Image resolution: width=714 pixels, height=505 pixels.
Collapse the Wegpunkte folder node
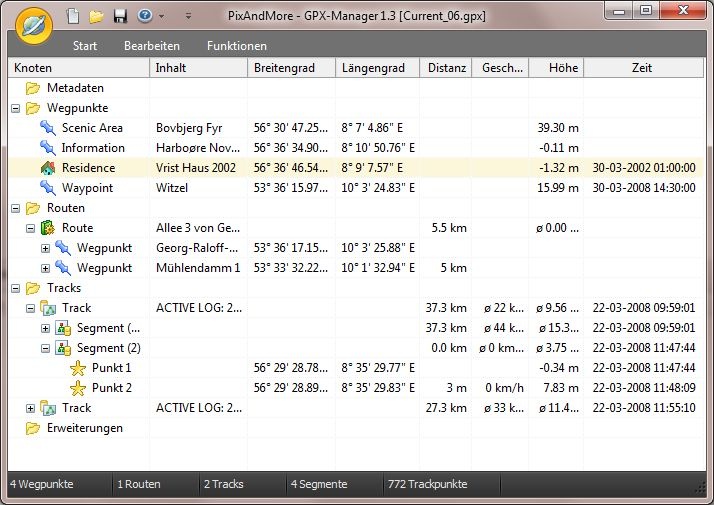[x=16, y=108]
